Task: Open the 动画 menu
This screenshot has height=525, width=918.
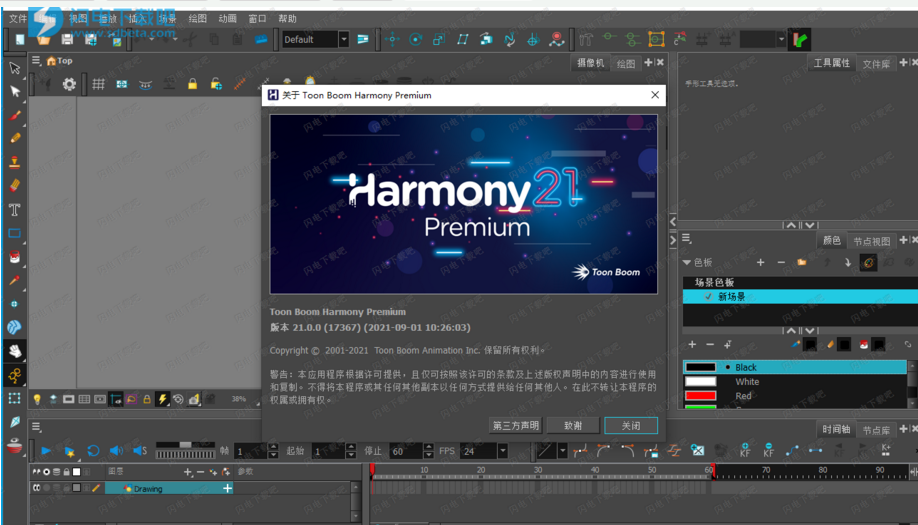Action: click(x=227, y=19)
